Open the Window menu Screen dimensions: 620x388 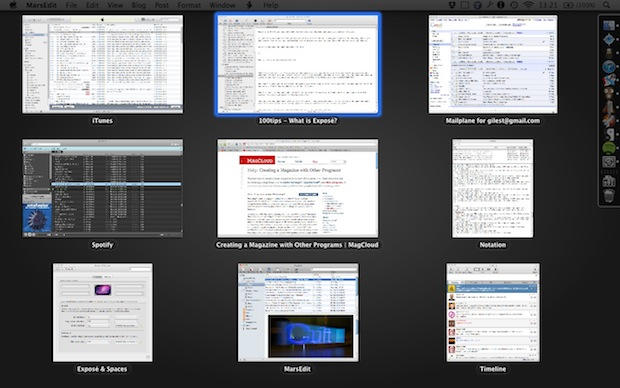(222, 5)
